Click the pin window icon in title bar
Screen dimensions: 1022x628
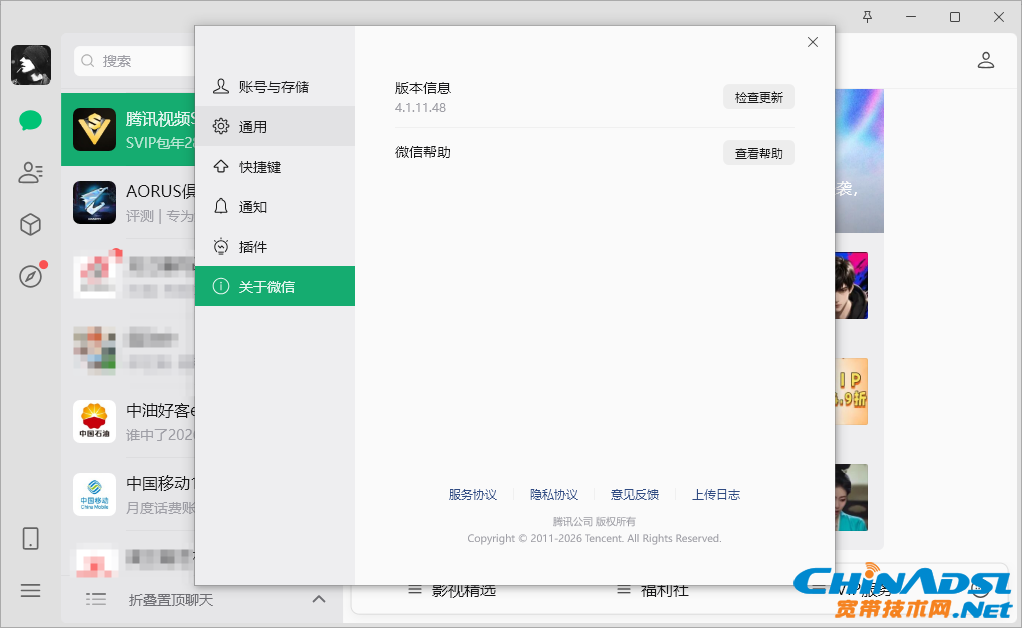click(x=868, y=18)
